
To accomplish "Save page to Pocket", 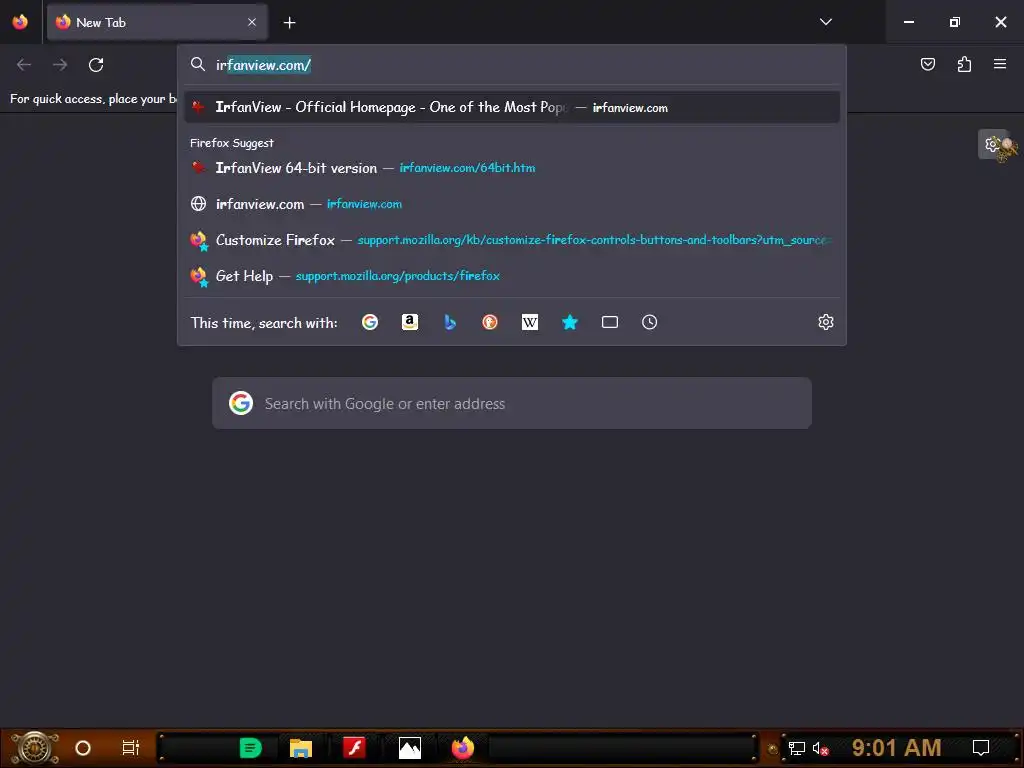I will 927,64.
